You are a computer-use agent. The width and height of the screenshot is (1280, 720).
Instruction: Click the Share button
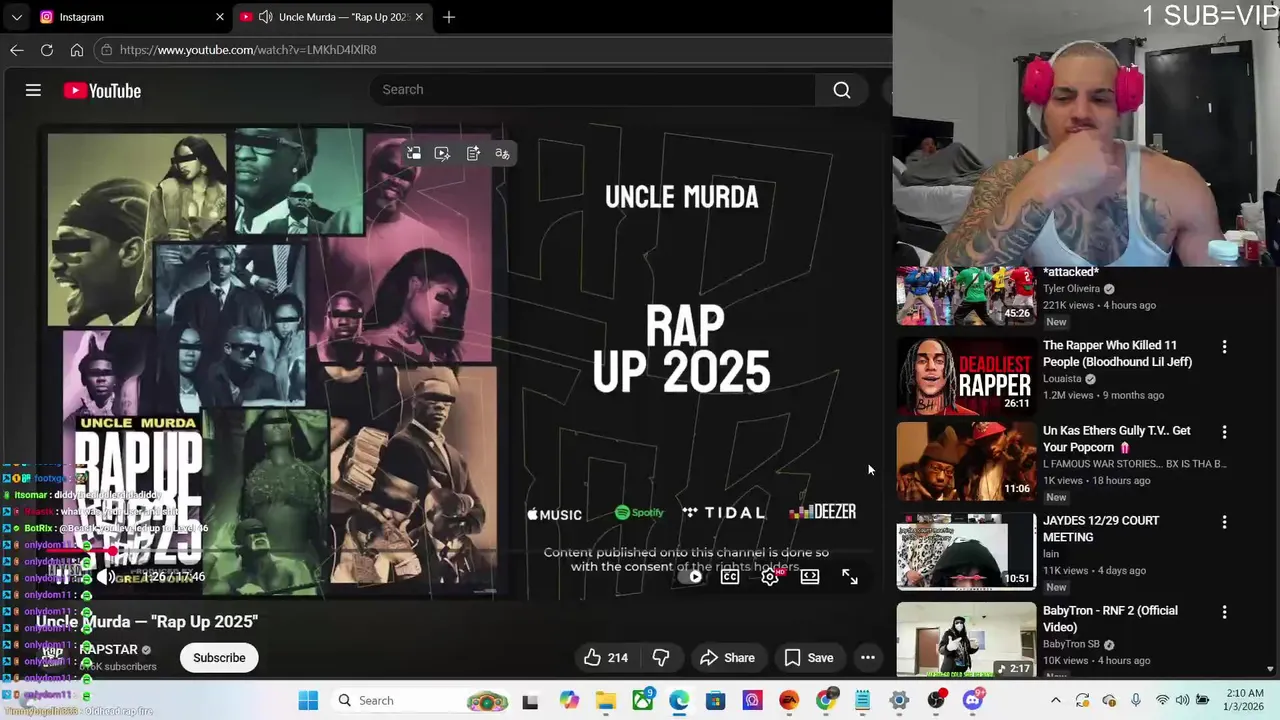point(727,658)
